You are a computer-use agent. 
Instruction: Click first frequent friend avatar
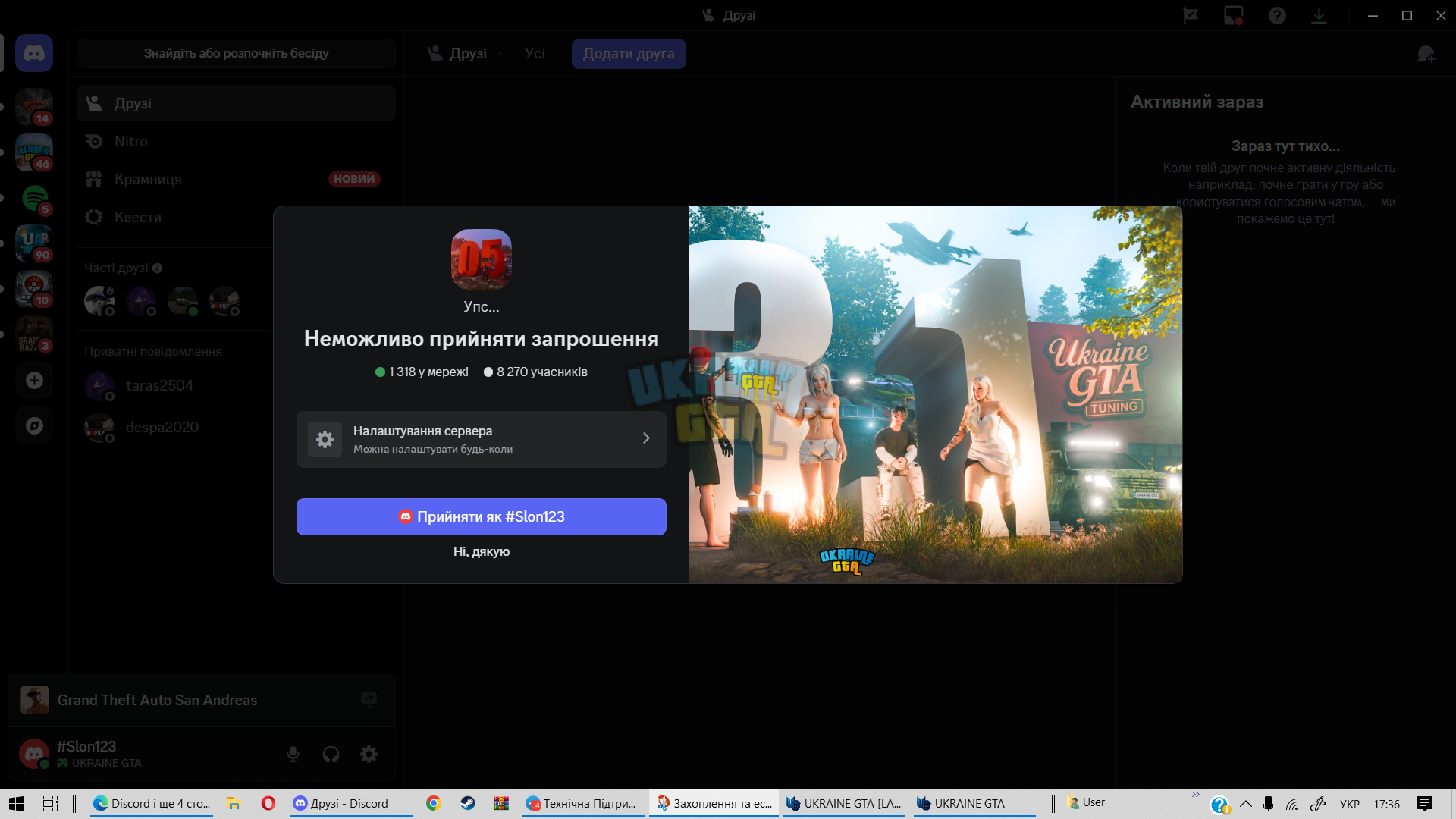coord(99,301)
